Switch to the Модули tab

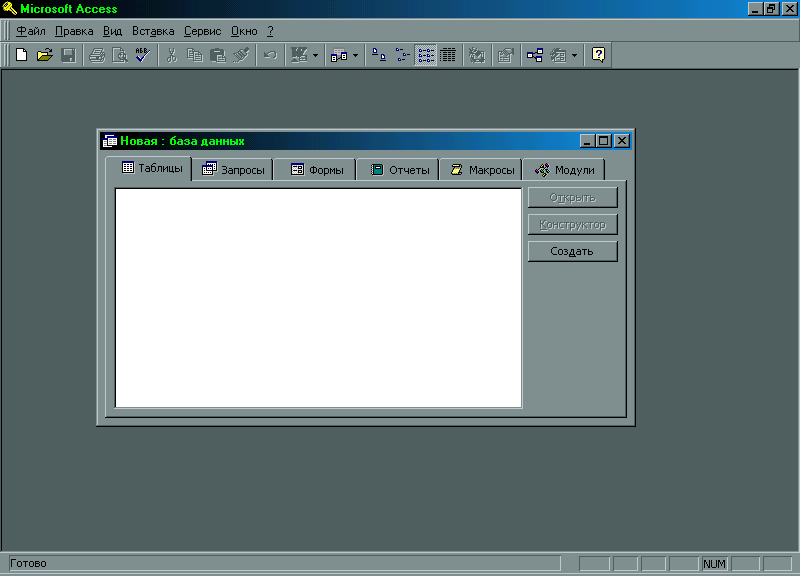pos(565,170)
